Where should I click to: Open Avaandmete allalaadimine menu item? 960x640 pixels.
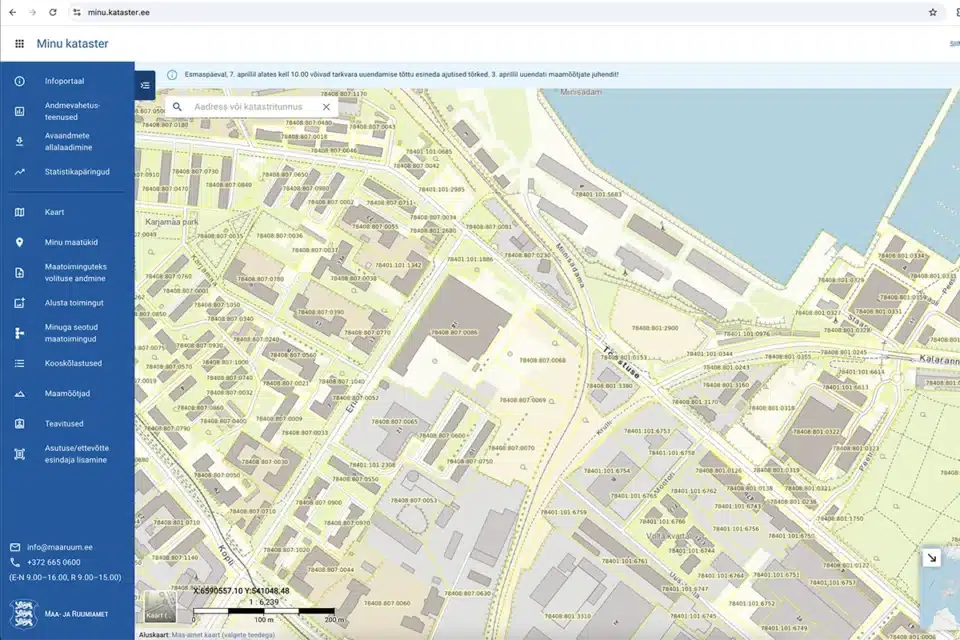coord(67,141)
